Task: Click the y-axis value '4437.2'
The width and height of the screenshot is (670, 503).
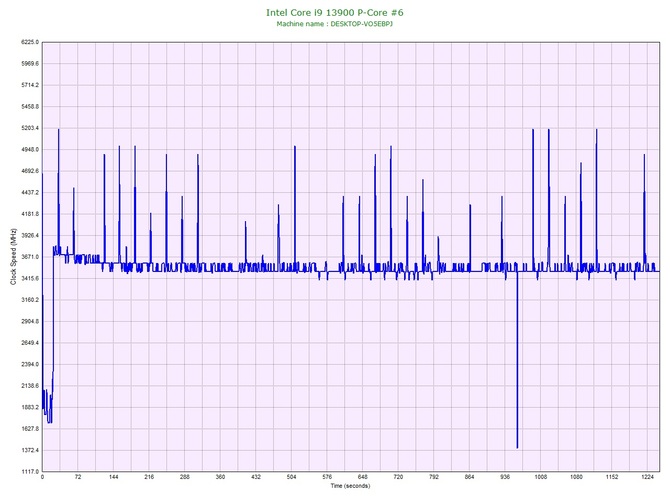Action: tap(30, 193)
